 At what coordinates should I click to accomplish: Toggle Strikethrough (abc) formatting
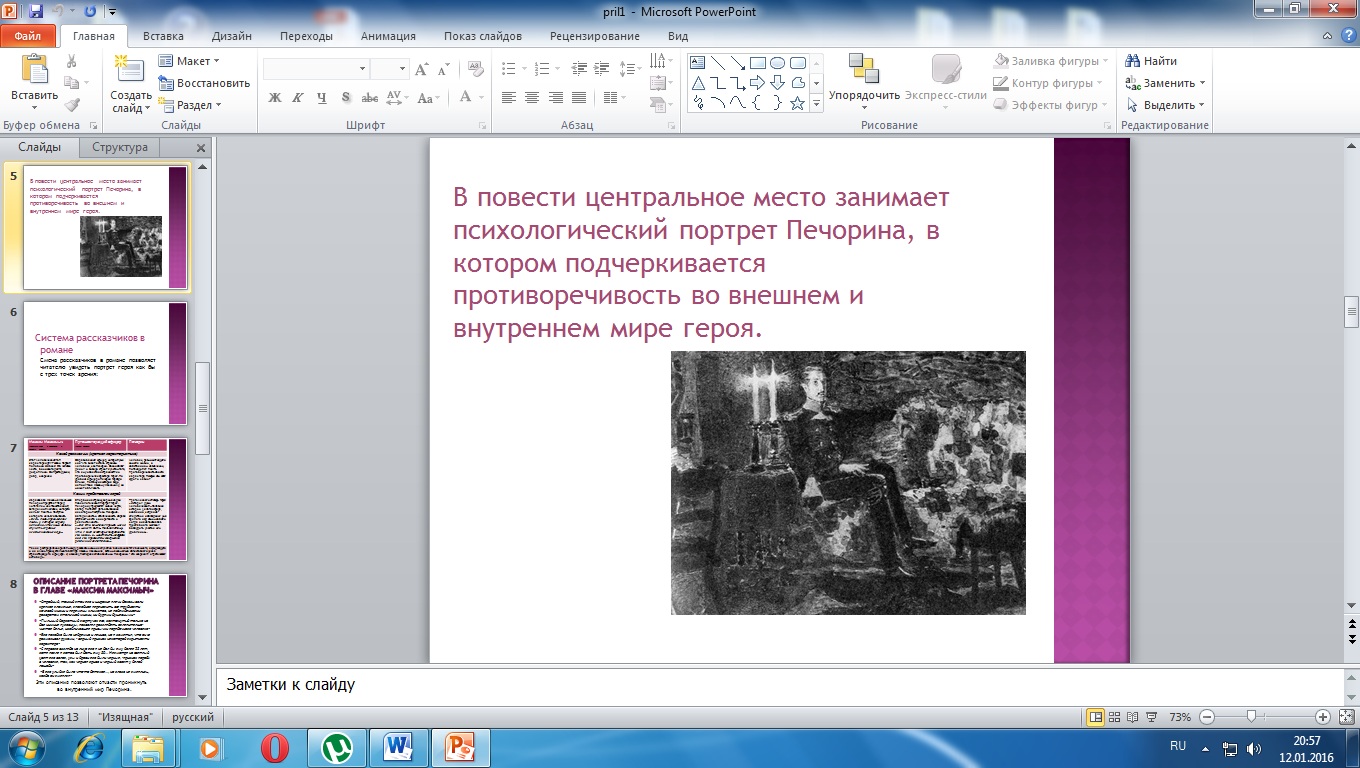(369, 98)
